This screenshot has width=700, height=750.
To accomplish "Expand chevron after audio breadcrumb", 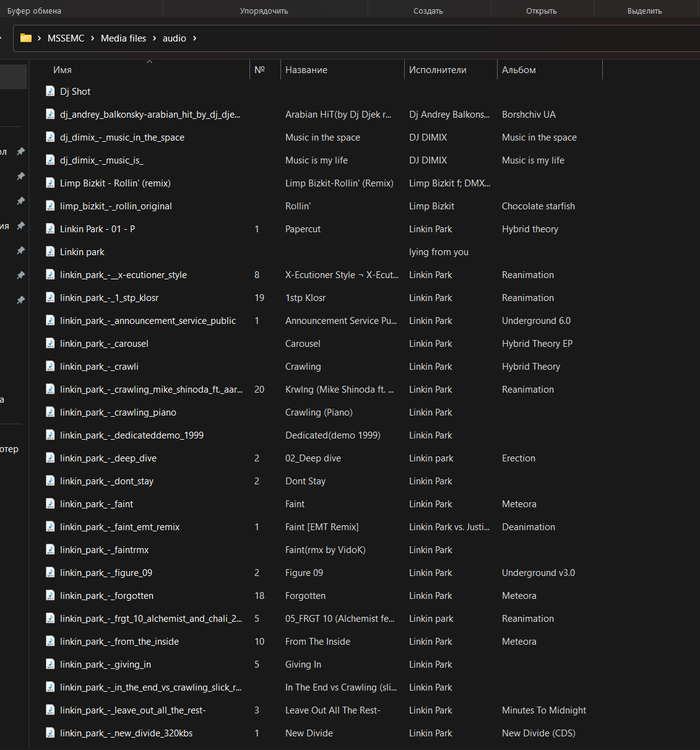I will [x=194, y=38].
